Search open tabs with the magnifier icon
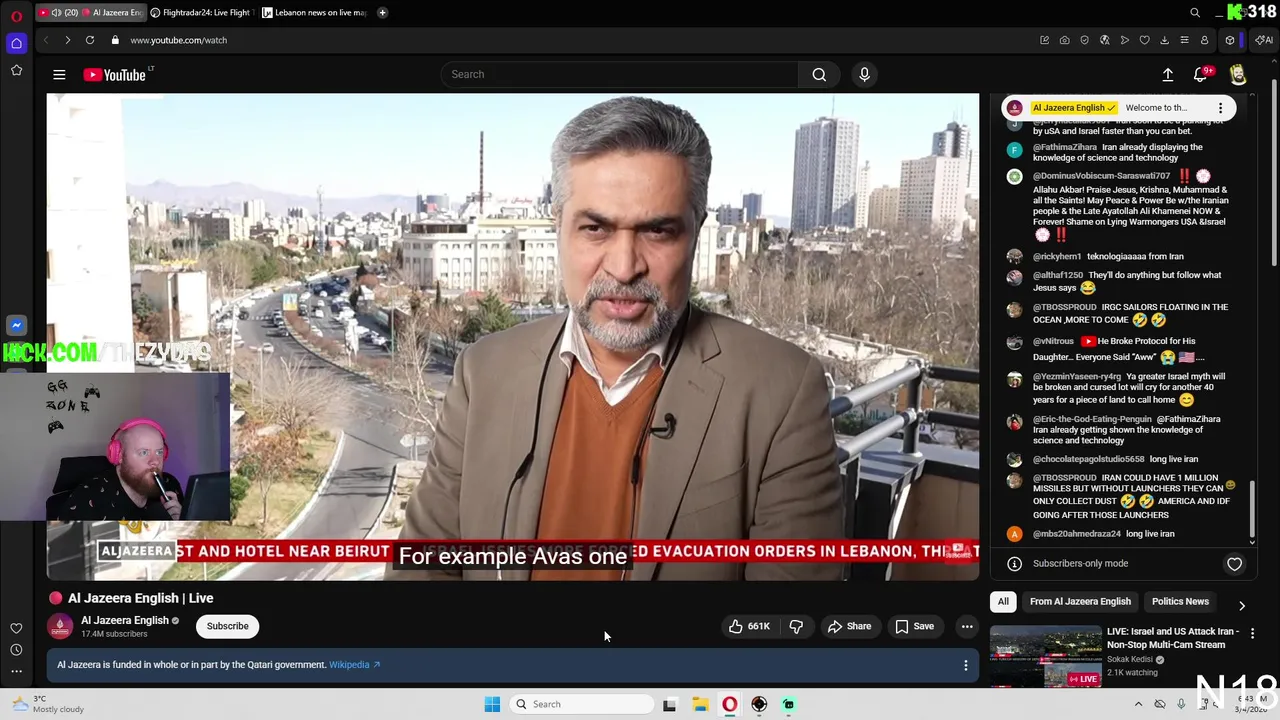1280x720 pixels. pos(1195,13)
